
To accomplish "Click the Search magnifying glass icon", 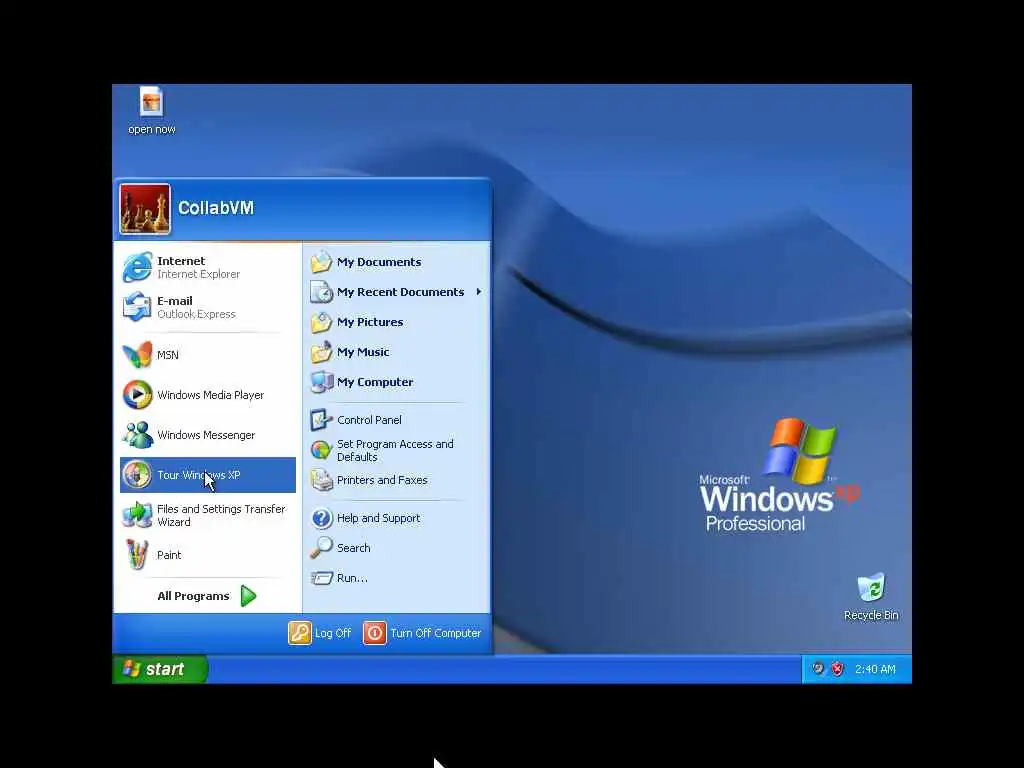I will click(x=321, y=548).
